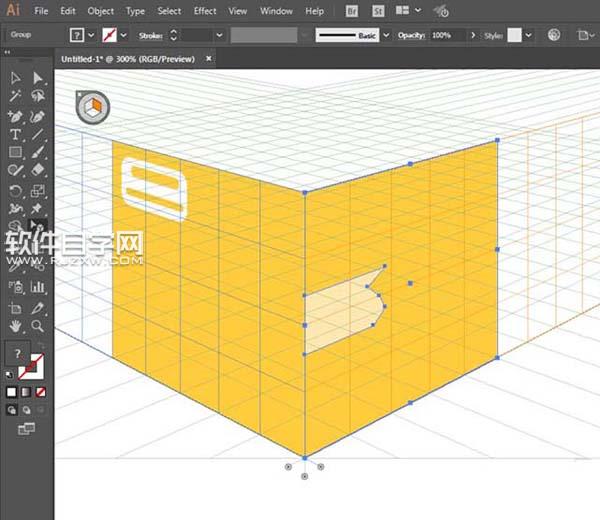Screen dimensions: 600x520
Task: Select the Slice tool
Action: [x=38, y=308]
